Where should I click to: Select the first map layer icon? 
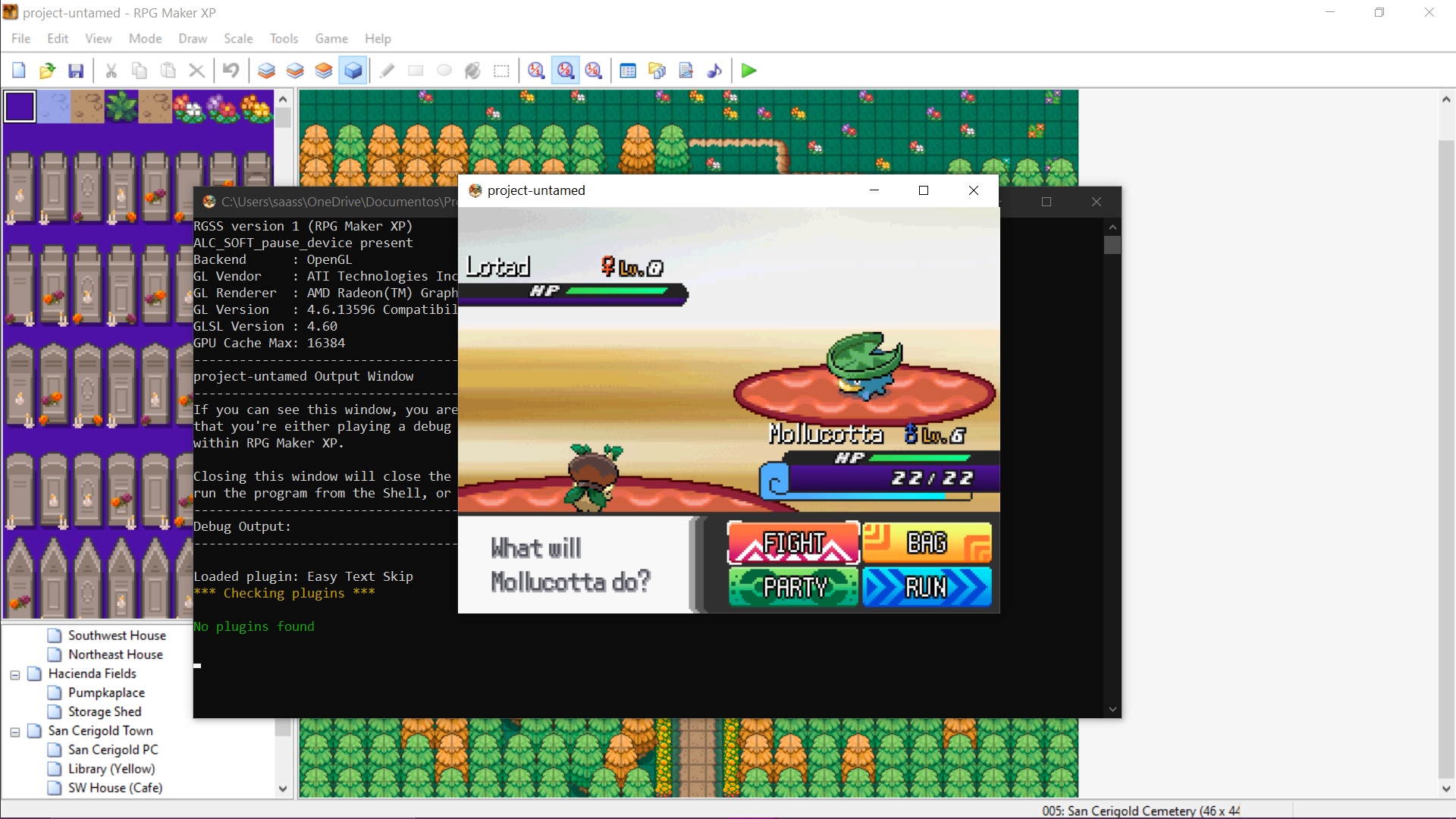(x=266, y=71)
